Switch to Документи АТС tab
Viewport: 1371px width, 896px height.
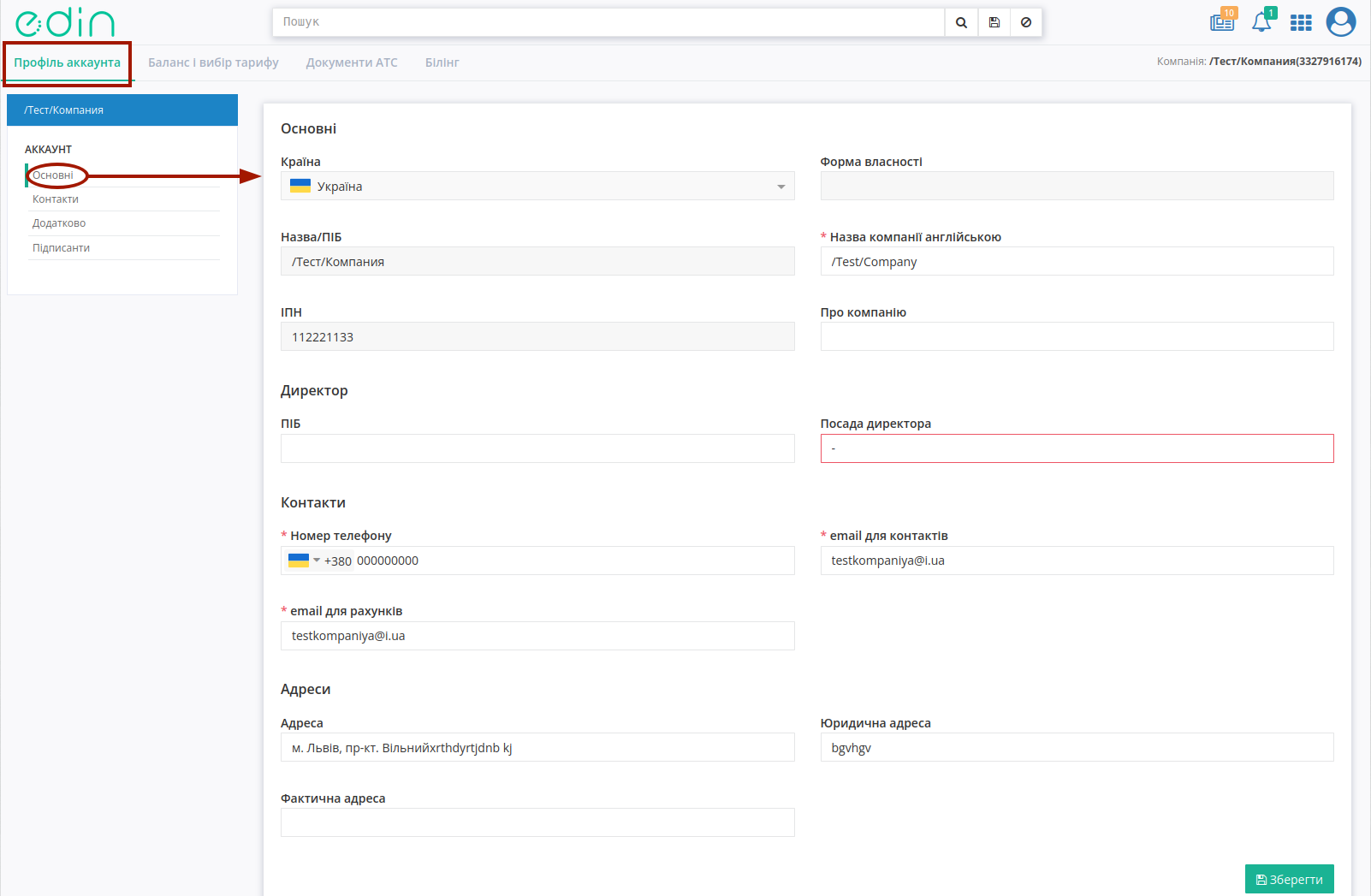[352, 62]
